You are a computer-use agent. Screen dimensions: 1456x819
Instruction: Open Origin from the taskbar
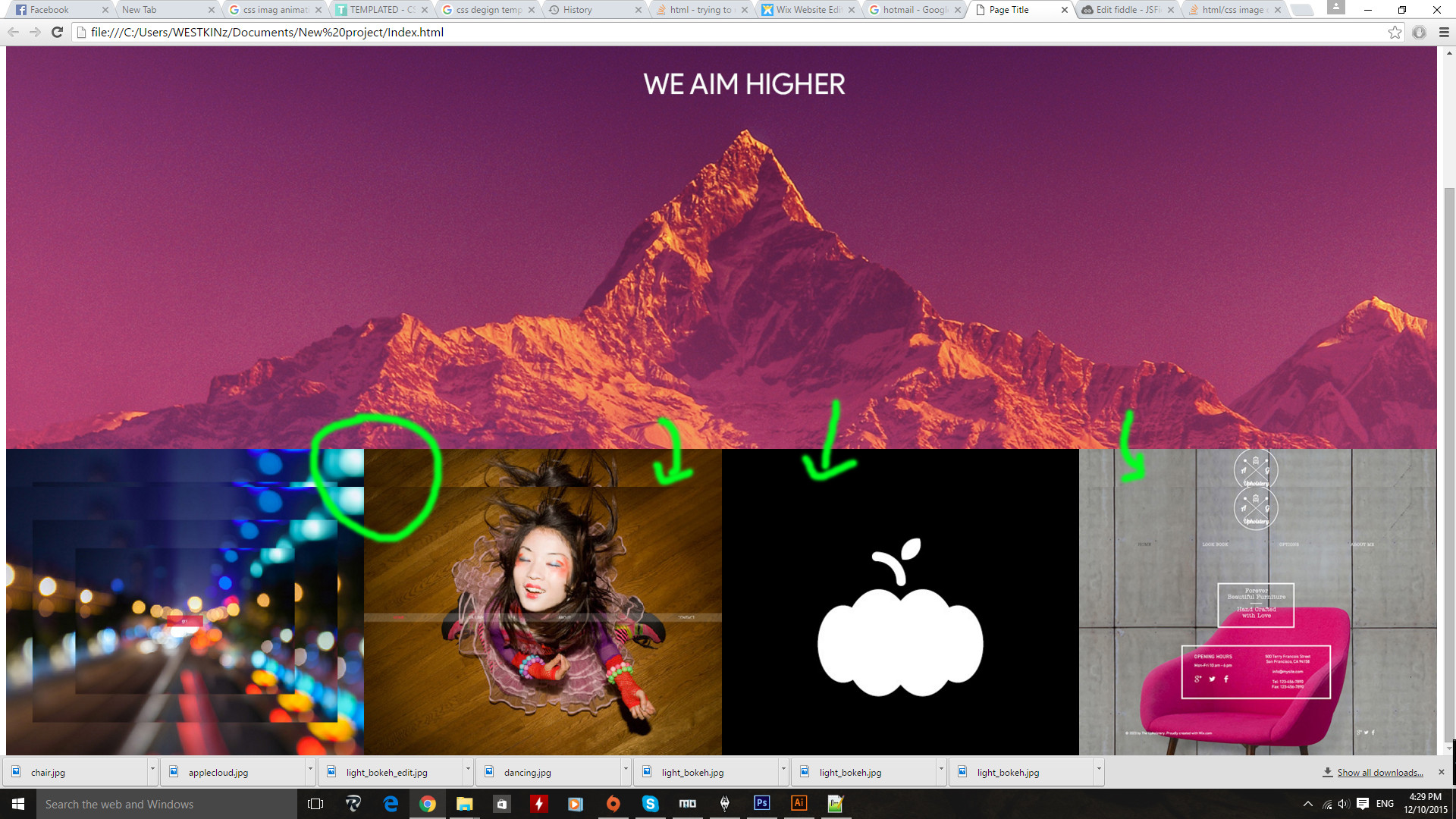[x=613, y=804]
